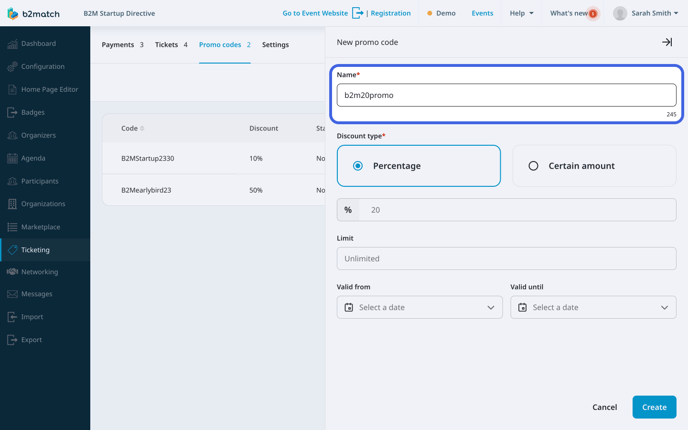Open the Valid until date dropdown
Screen dimensions: 688x430
[x=593, y=307]
